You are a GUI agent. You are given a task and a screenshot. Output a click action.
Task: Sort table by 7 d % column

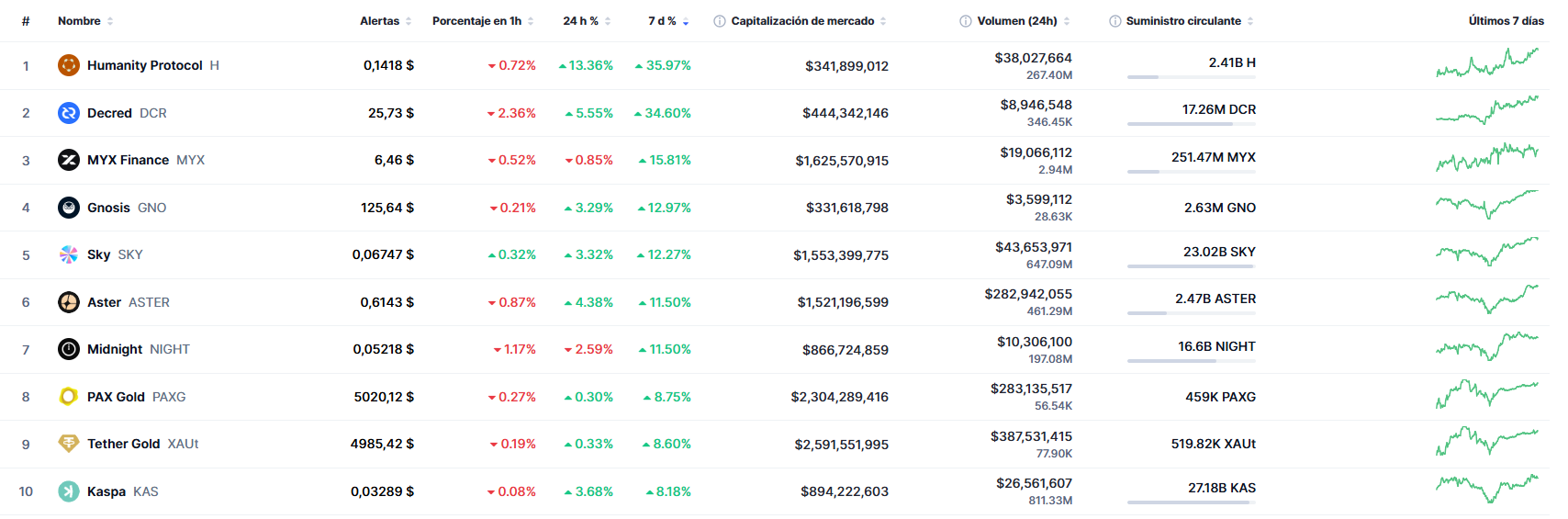(662, 21)
